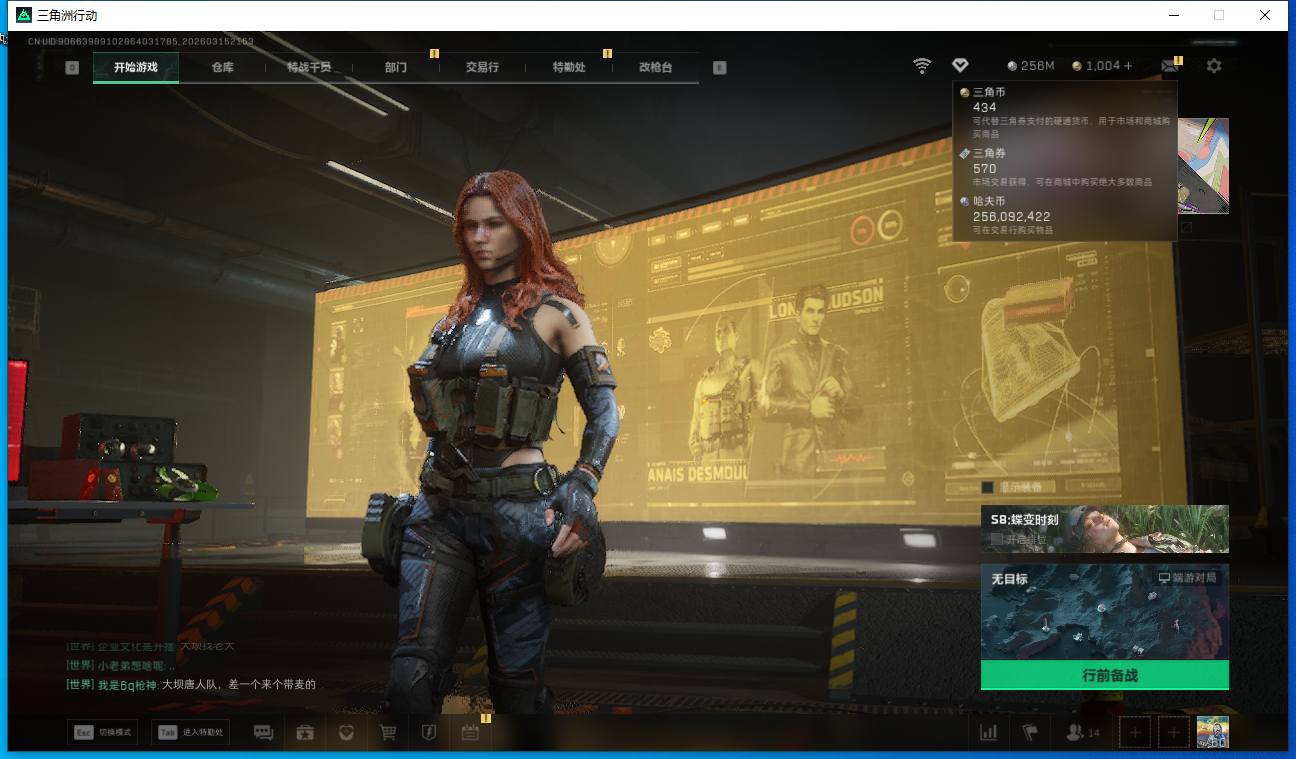Open the 特战干员 tab

pyautogui.click(x=309, y=67)
